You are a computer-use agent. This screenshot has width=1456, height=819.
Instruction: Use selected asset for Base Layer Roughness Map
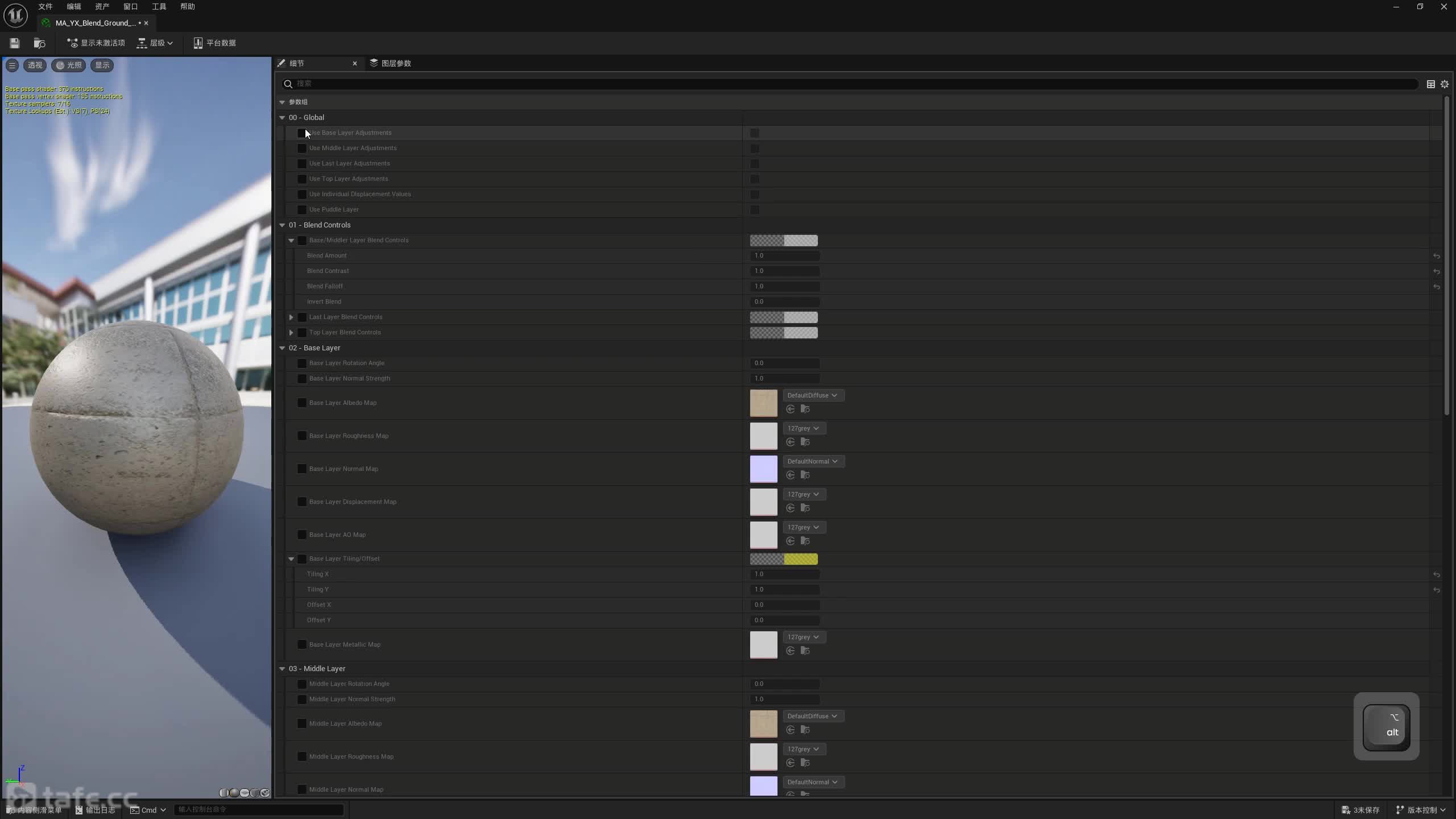790,442
